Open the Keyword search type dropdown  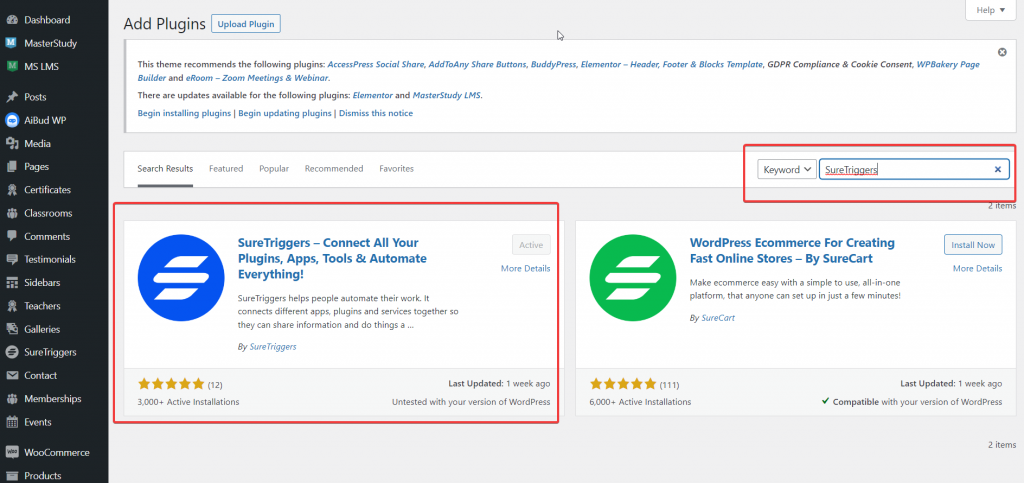click(787, 169)
